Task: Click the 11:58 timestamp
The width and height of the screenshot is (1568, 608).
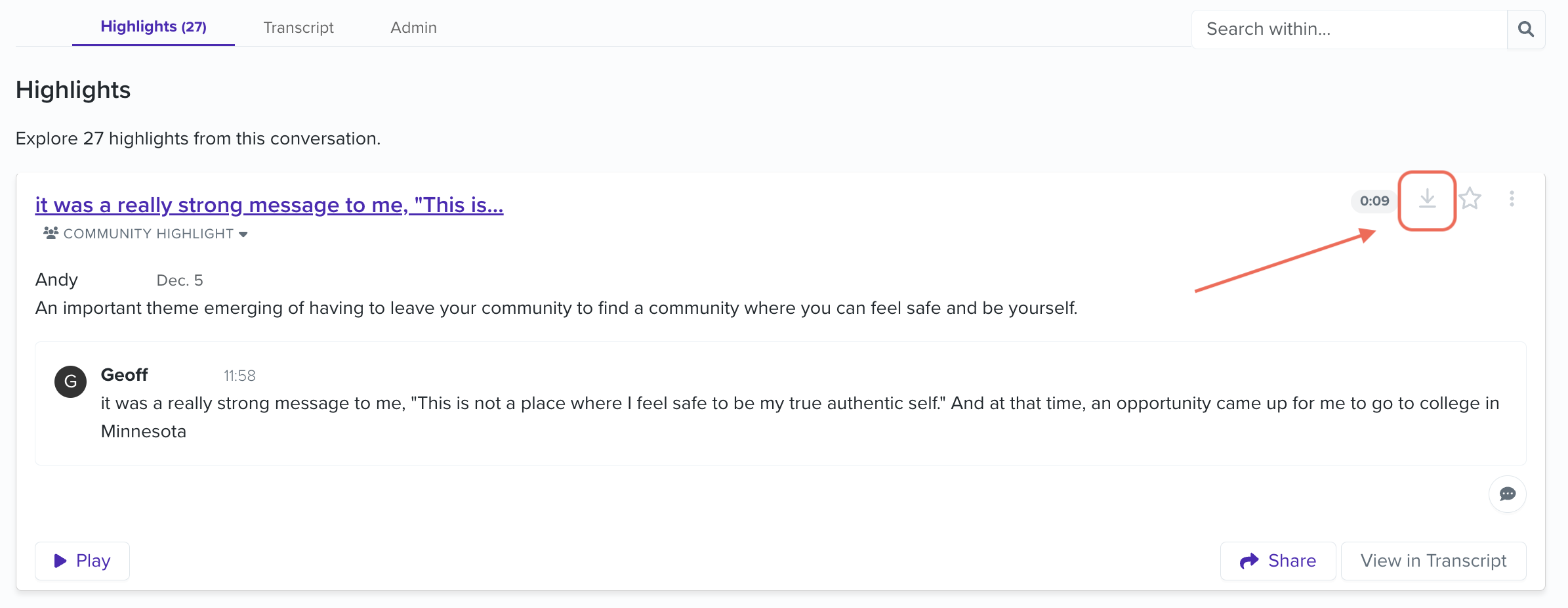Action: pos(239,376)
